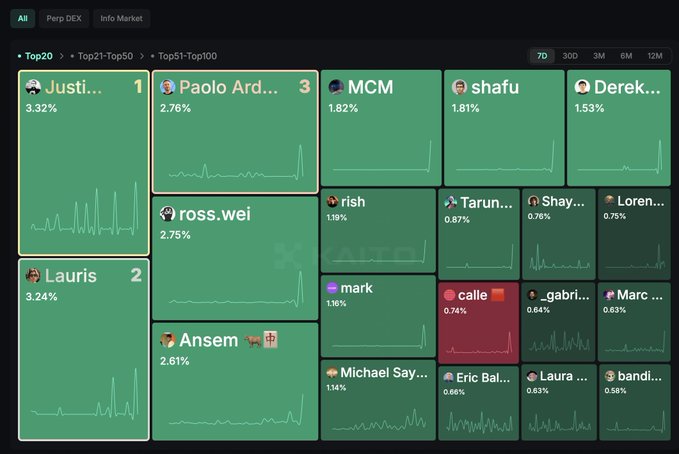Click the 2.75% value in ross.wei tile
Viewport: 679px width, 454px height.
[x=175, y=235]
